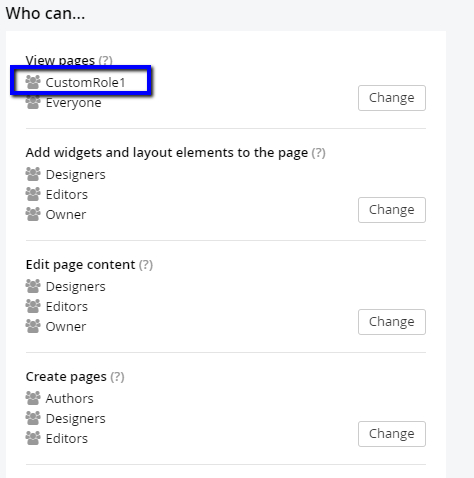
Task: Click Owner icon under Edit page content
Action: pos(33,326)
